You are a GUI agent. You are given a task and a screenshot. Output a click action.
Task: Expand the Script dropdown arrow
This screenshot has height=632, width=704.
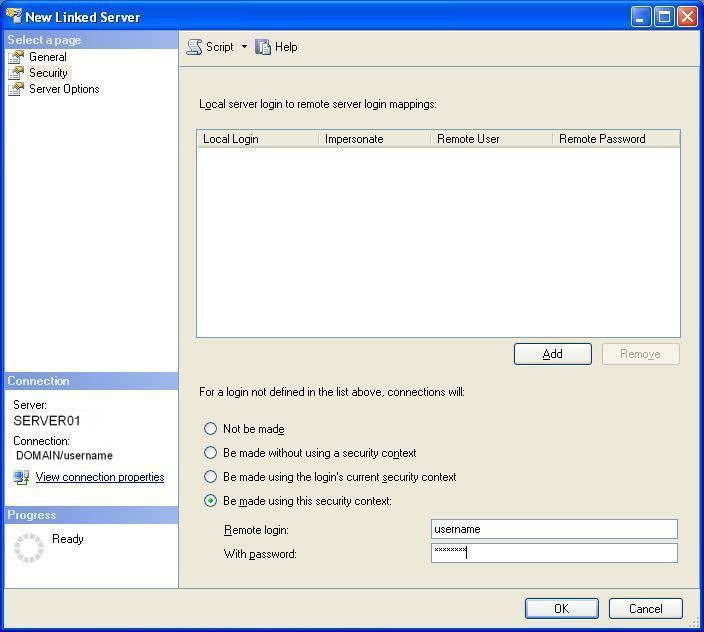click(244, 46)
